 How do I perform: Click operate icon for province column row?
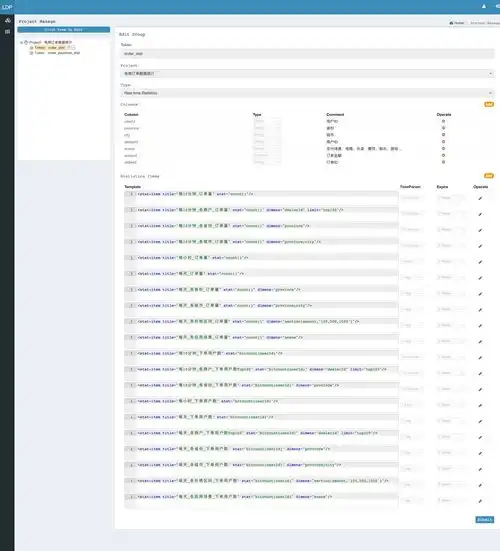pyautogui.click(x=443, y=128)
